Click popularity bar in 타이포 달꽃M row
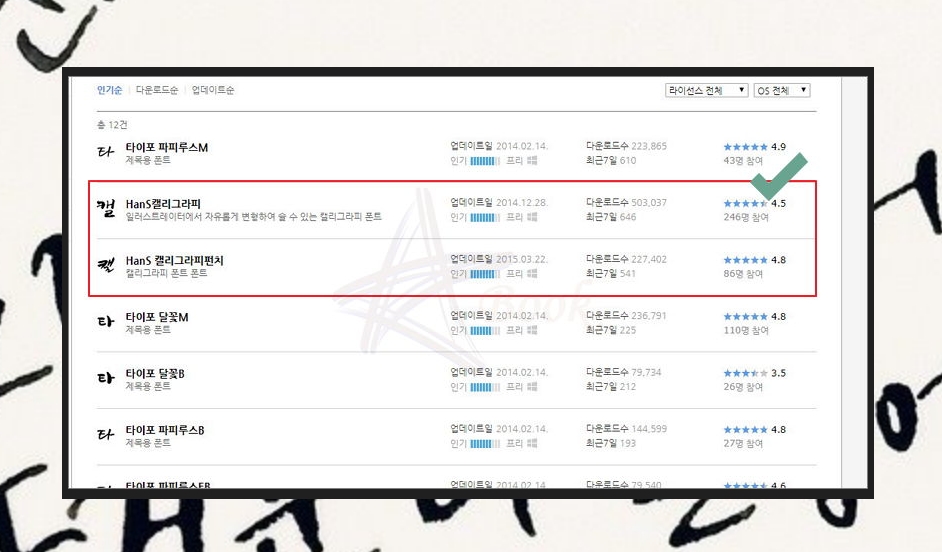This screenshot has width=942, height=552. 485,330
